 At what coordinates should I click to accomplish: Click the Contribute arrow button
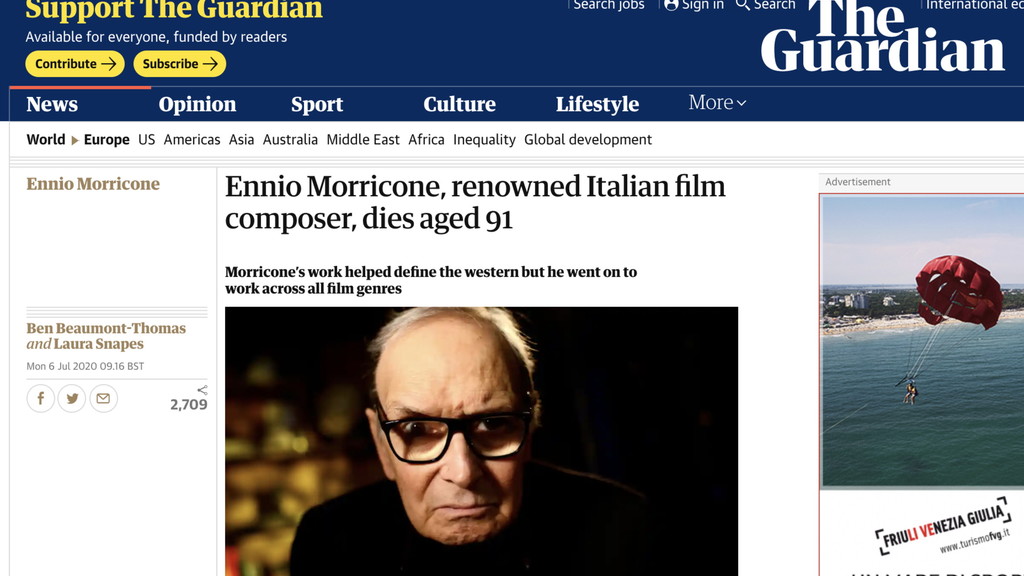[75, 64]
